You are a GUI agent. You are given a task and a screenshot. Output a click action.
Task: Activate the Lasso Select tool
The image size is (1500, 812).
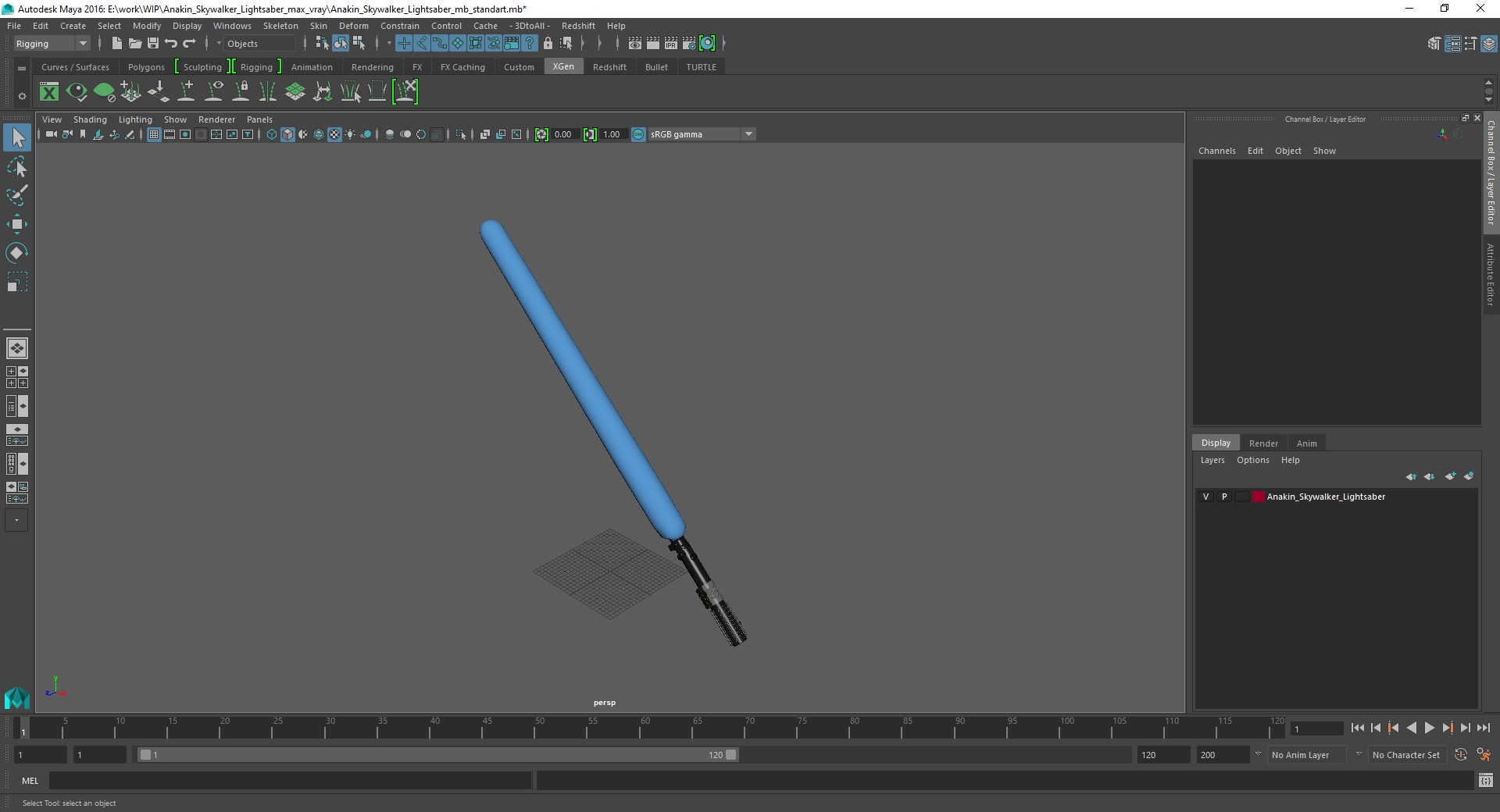point(17,167)
